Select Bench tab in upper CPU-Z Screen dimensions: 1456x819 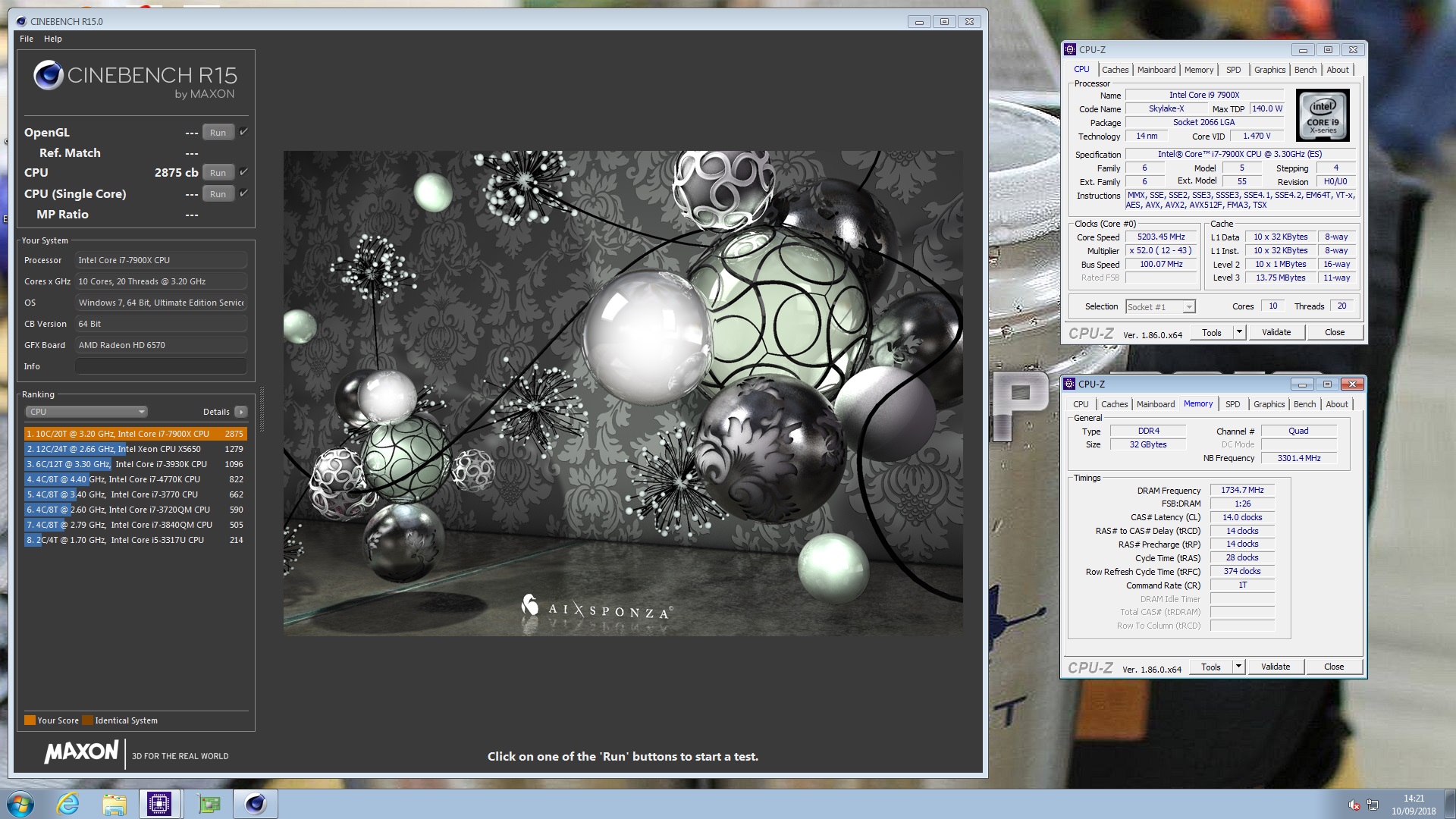1305,70
